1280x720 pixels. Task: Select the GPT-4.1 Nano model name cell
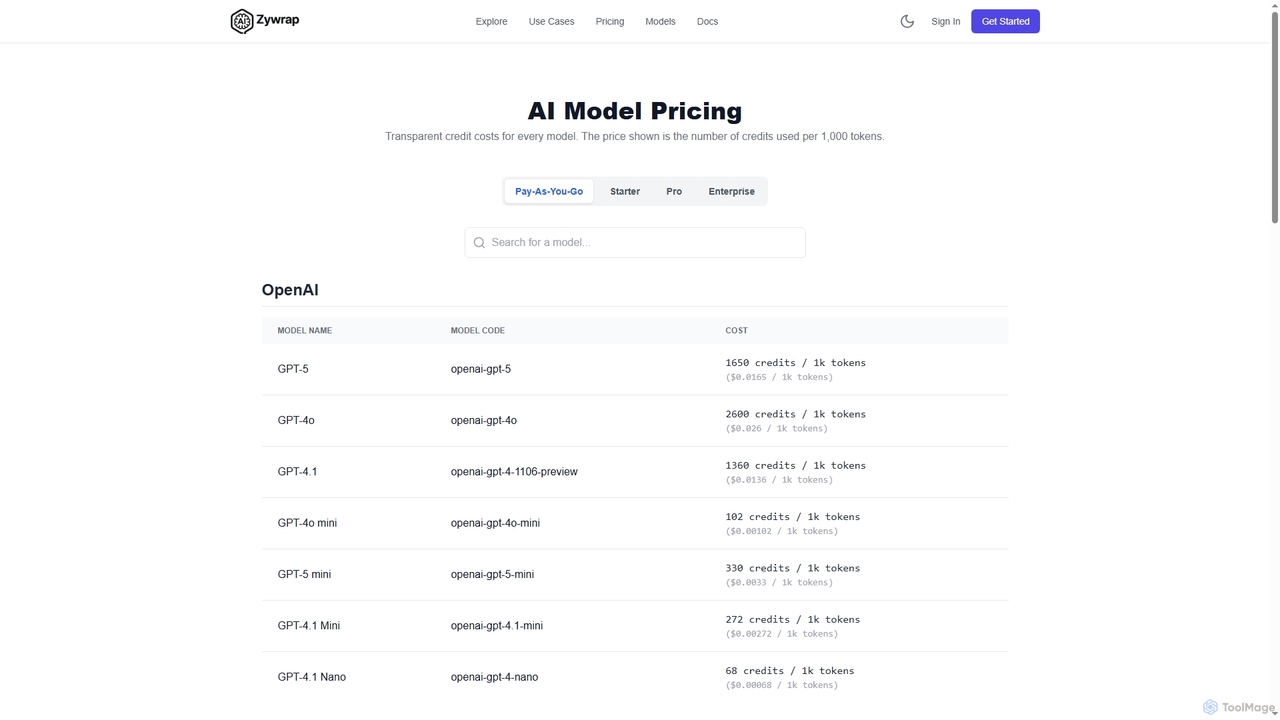pyautogui.click(x=312, y=677)
